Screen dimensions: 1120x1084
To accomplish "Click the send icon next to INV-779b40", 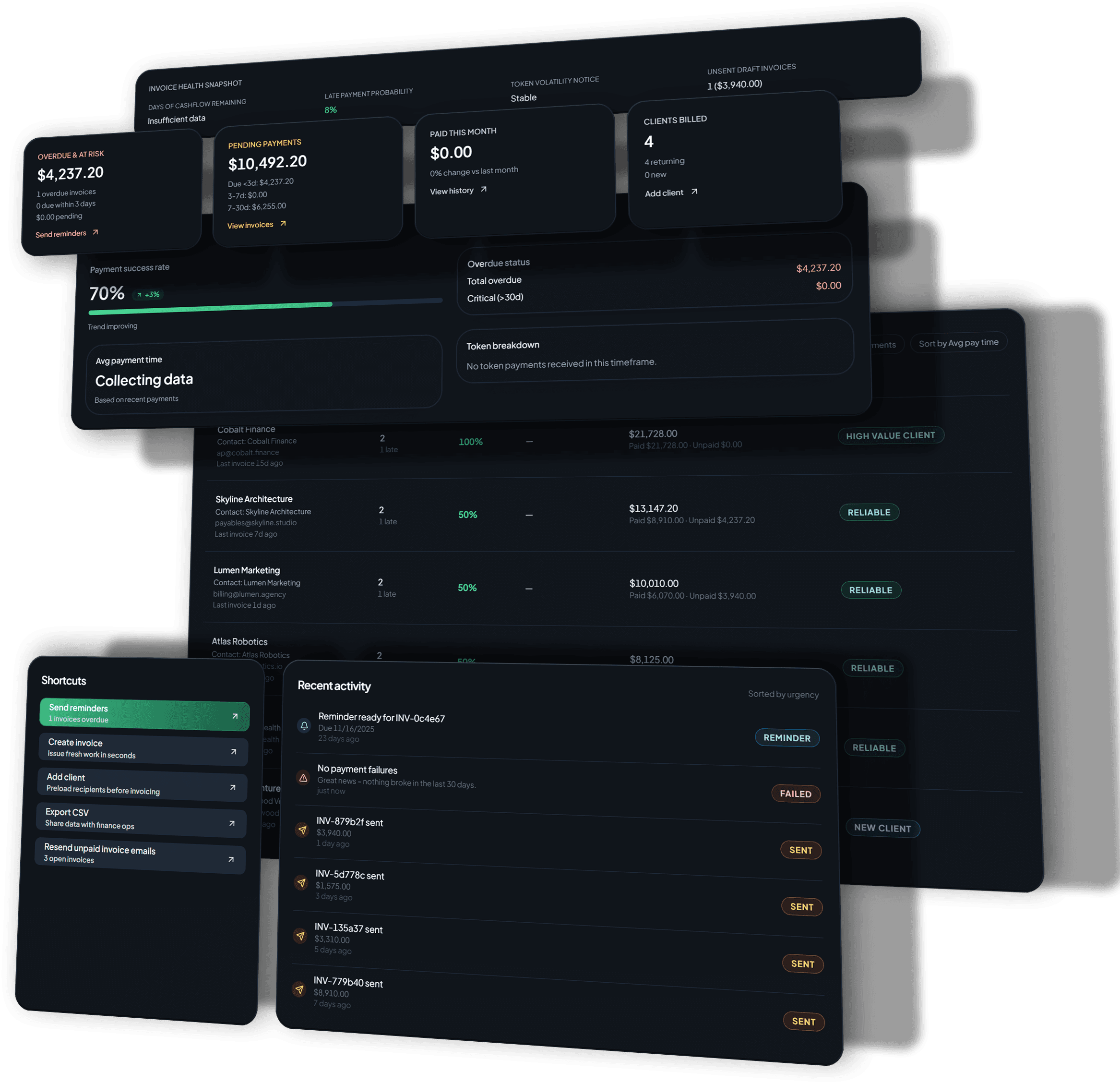I will [299, 989].
